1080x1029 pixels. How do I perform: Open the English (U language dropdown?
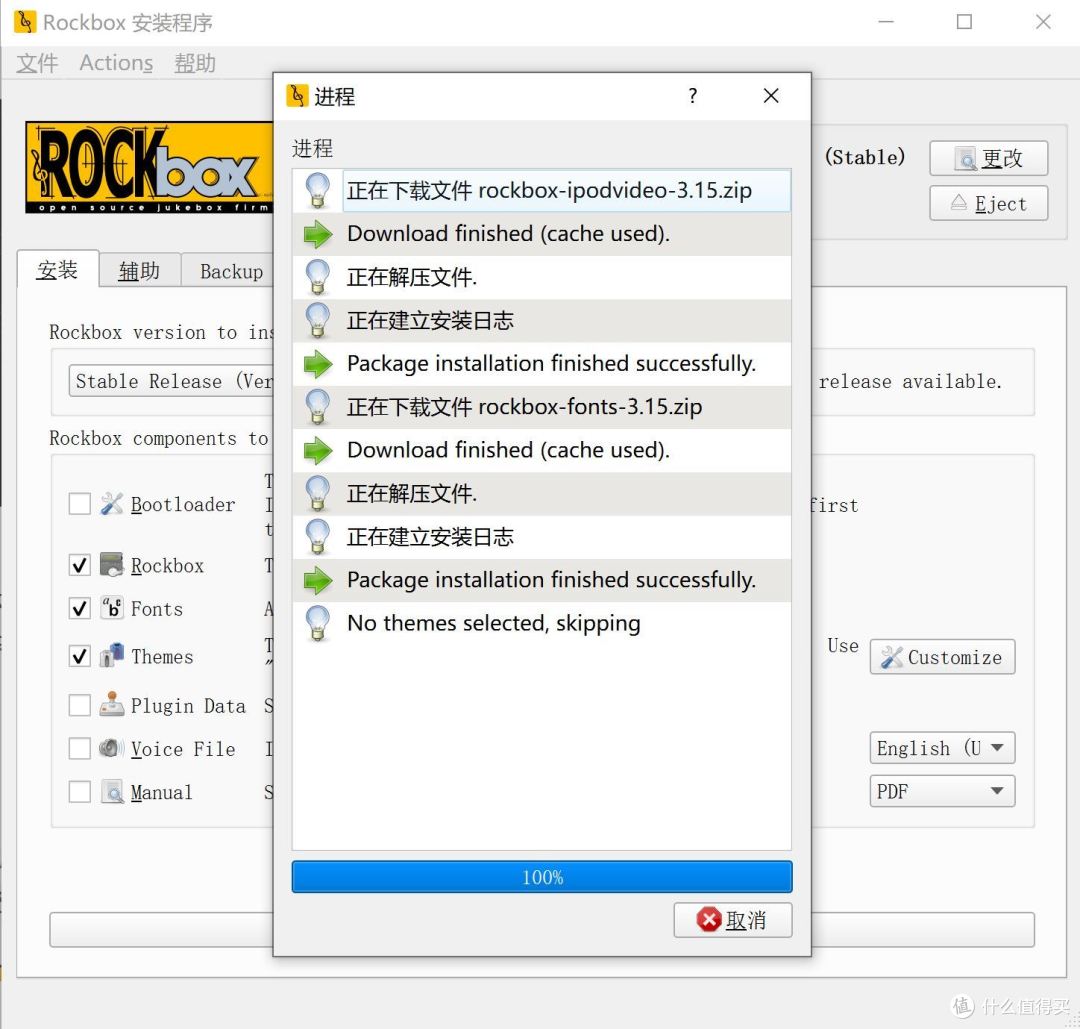point(941,748)
